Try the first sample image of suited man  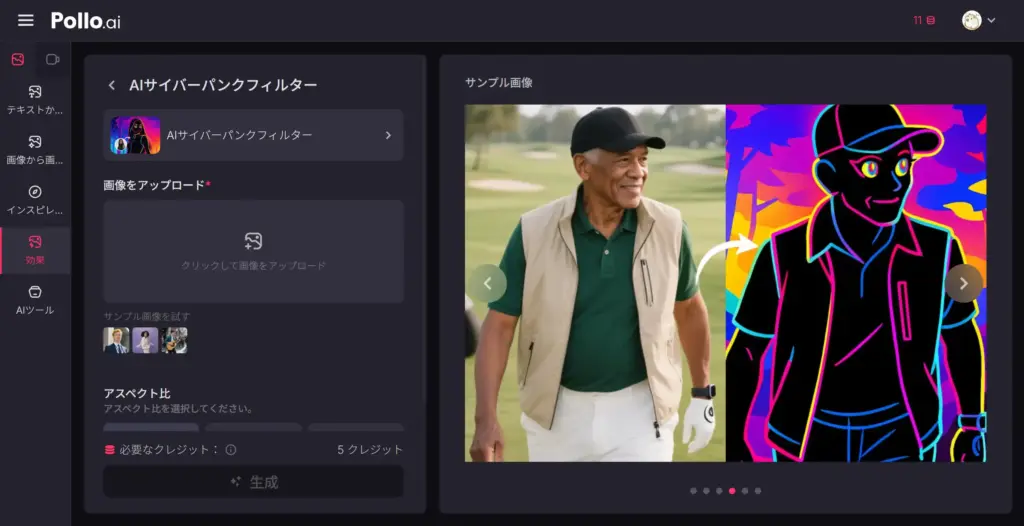coord(116,341)
